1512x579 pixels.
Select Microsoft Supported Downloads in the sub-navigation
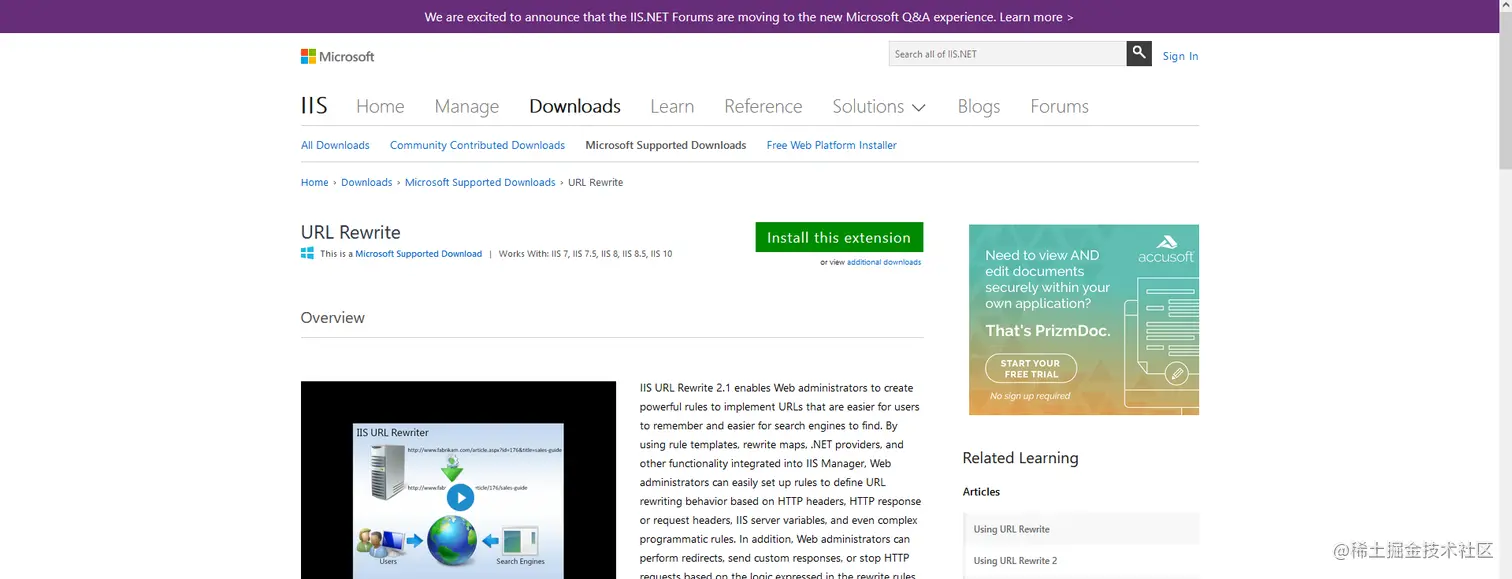[666, 145]
